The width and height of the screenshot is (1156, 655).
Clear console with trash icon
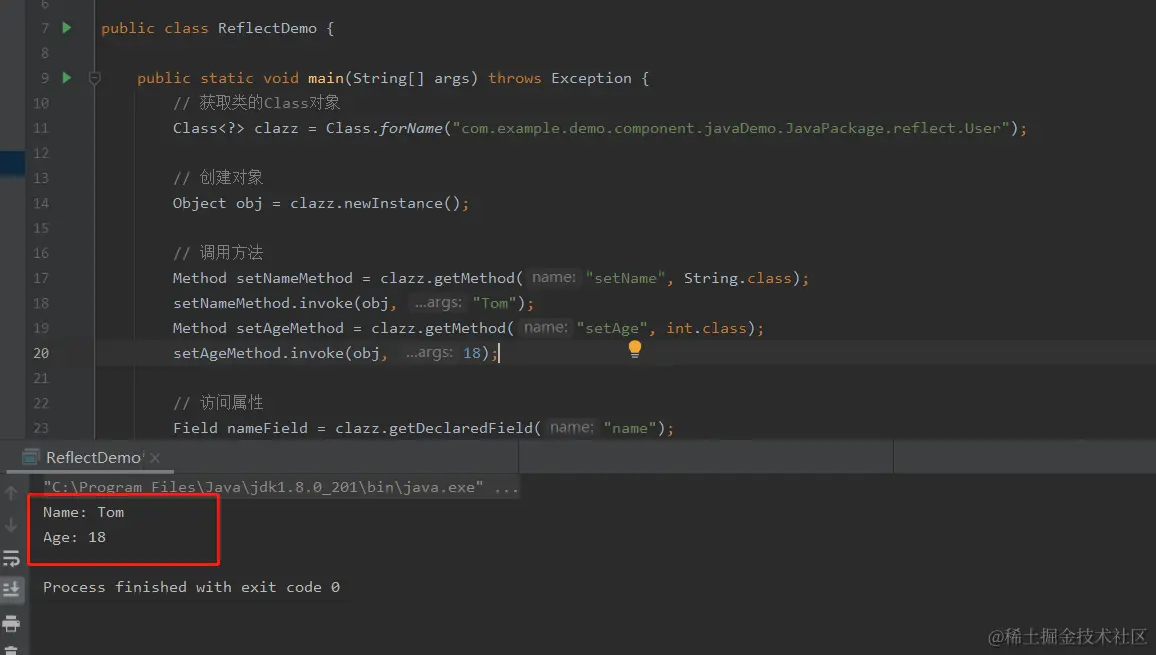[11, 651]
